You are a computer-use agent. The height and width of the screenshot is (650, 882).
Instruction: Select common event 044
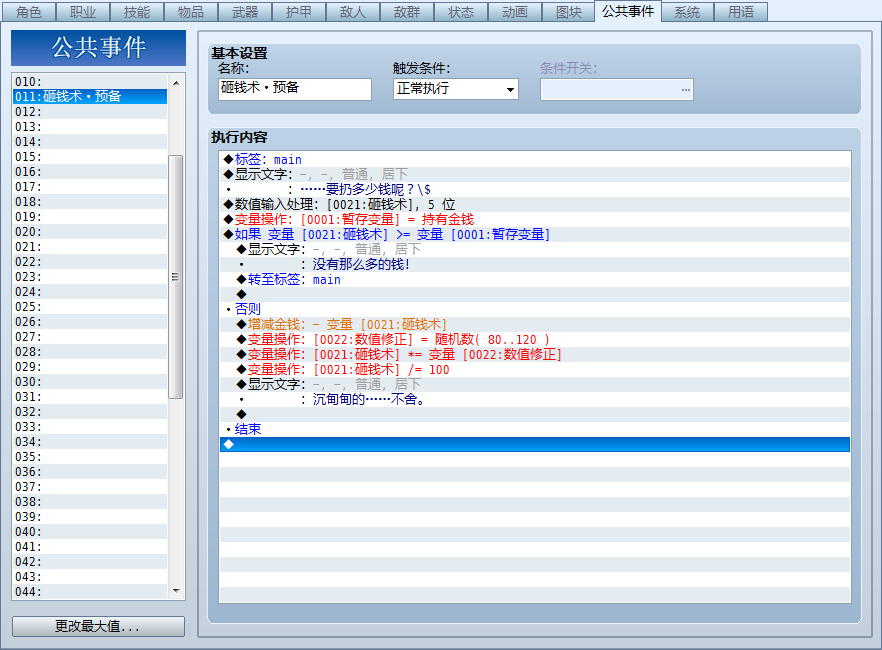click(90, 592)
